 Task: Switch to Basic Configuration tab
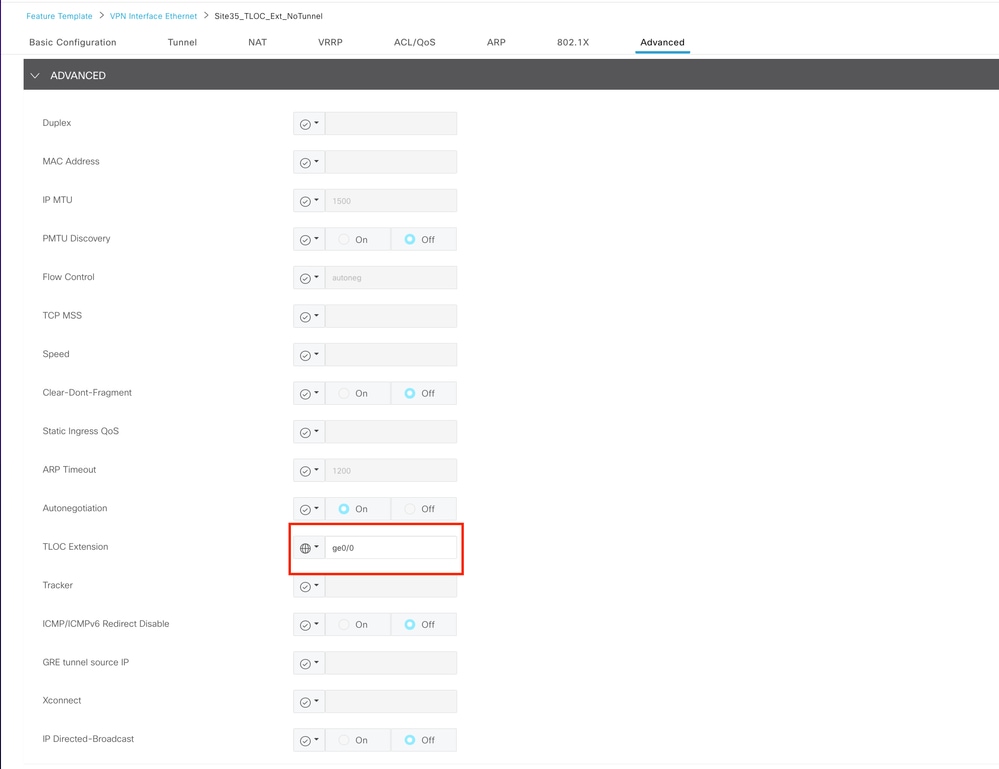point(73,42)
